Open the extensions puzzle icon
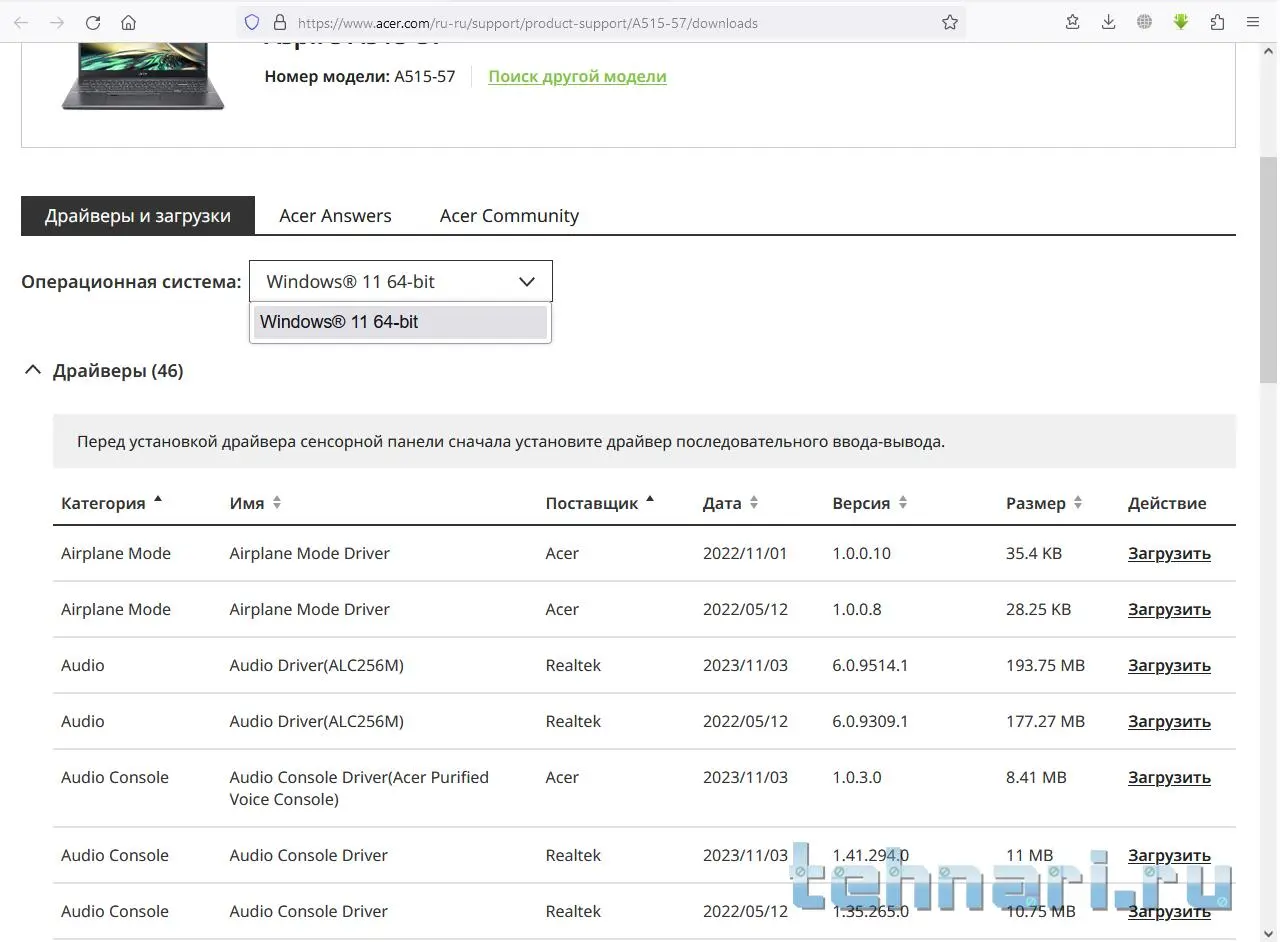 pyautogui.click(x=1217, y=22)
